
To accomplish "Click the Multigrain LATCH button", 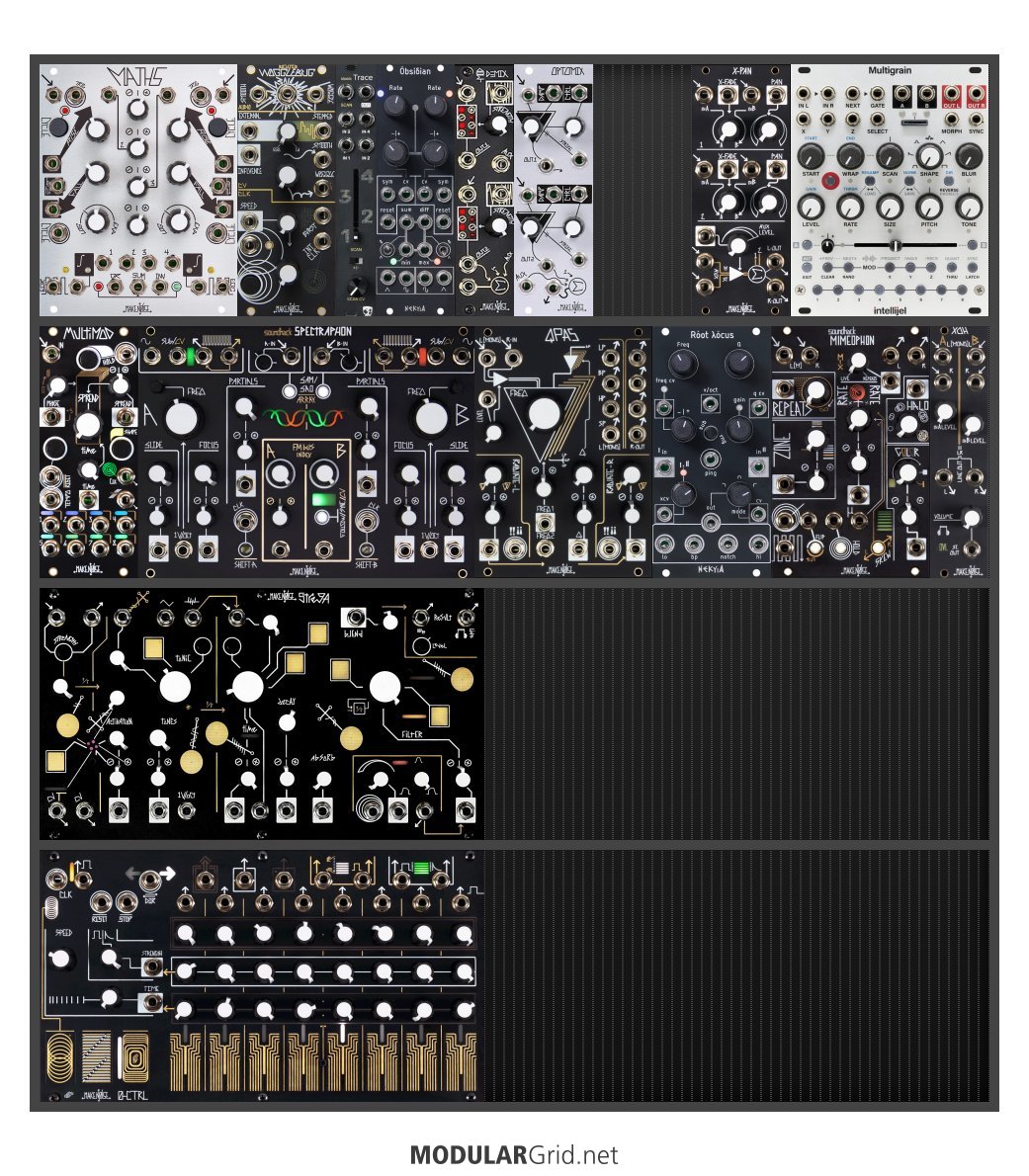I will pyautogui.click(x=972, y=268).
